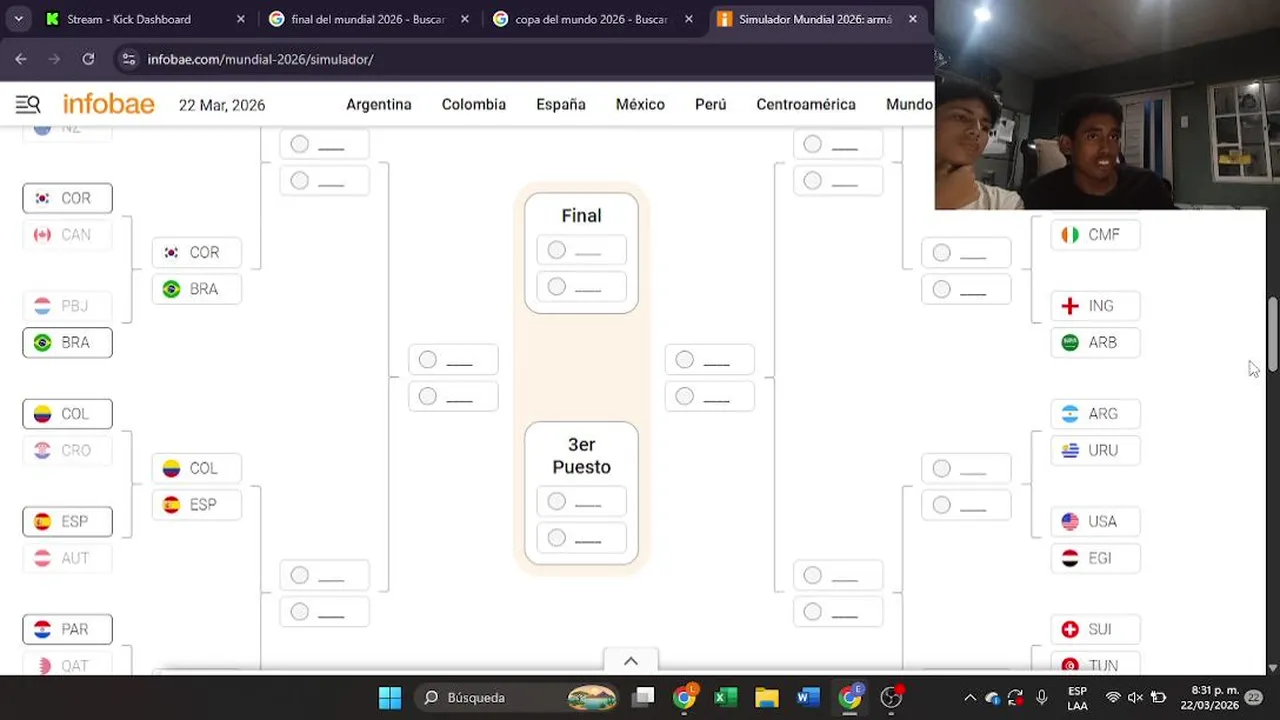
Task: Switch to copa del mundo 2026 tab
Action: (593, 19)
